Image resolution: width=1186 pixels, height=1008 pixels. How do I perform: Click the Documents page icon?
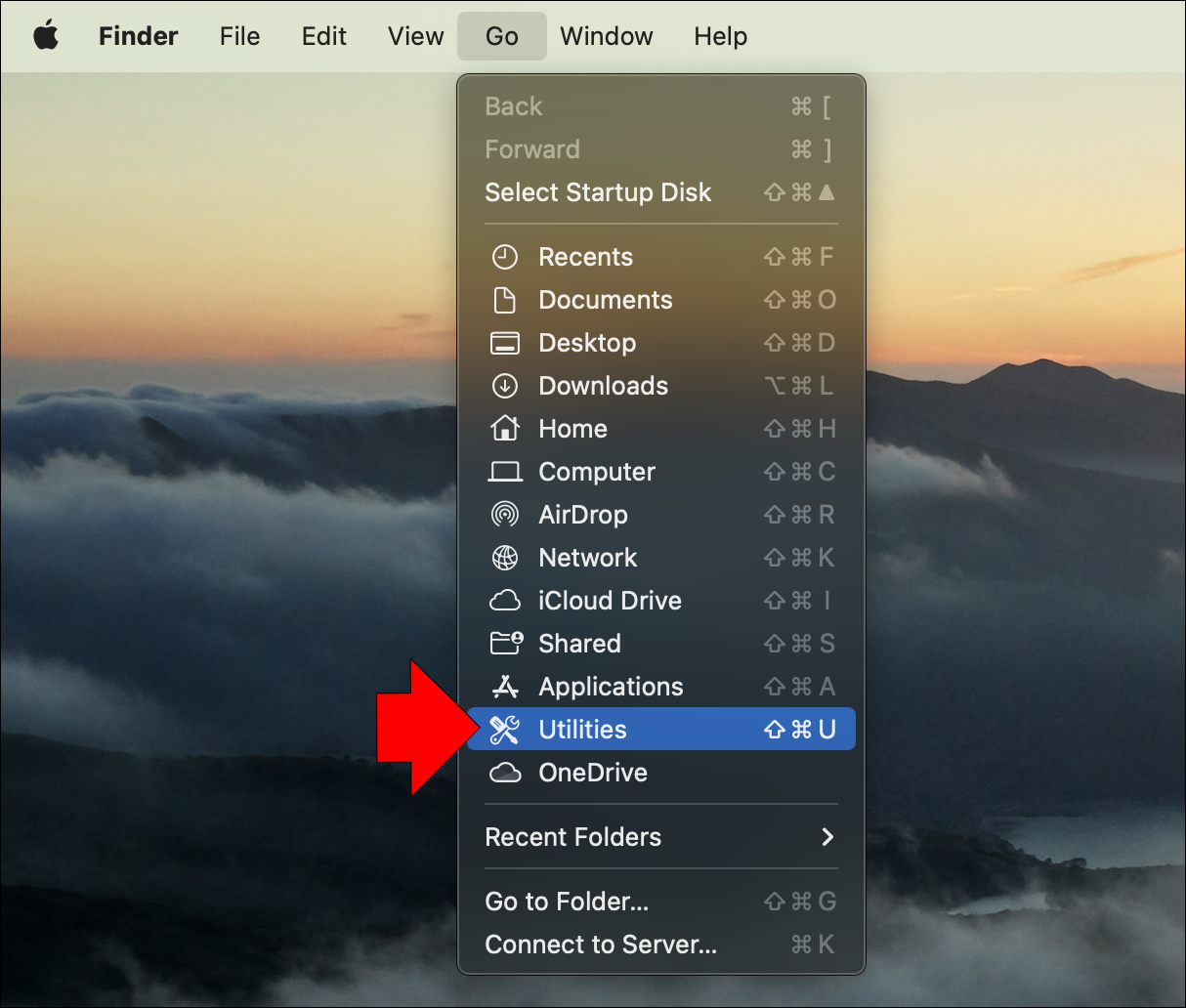pyautogui.click(x=504, y=300)
